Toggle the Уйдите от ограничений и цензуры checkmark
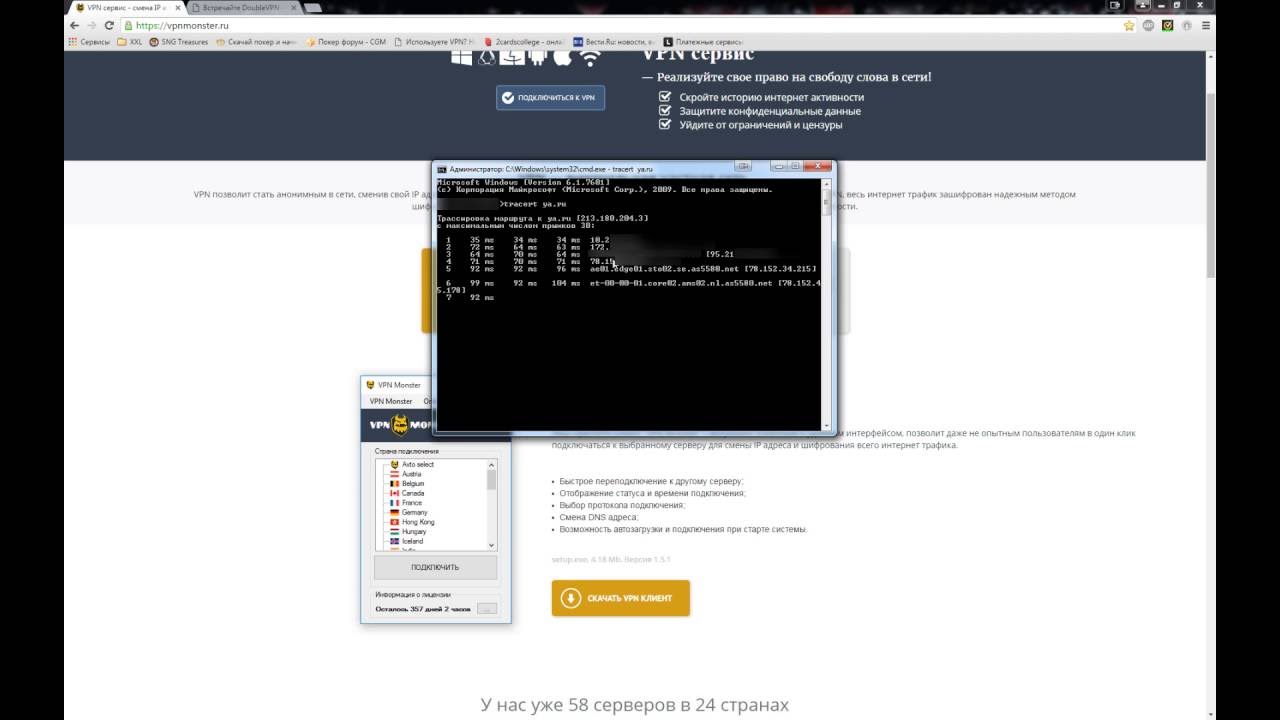 click(x=664, y=125)
